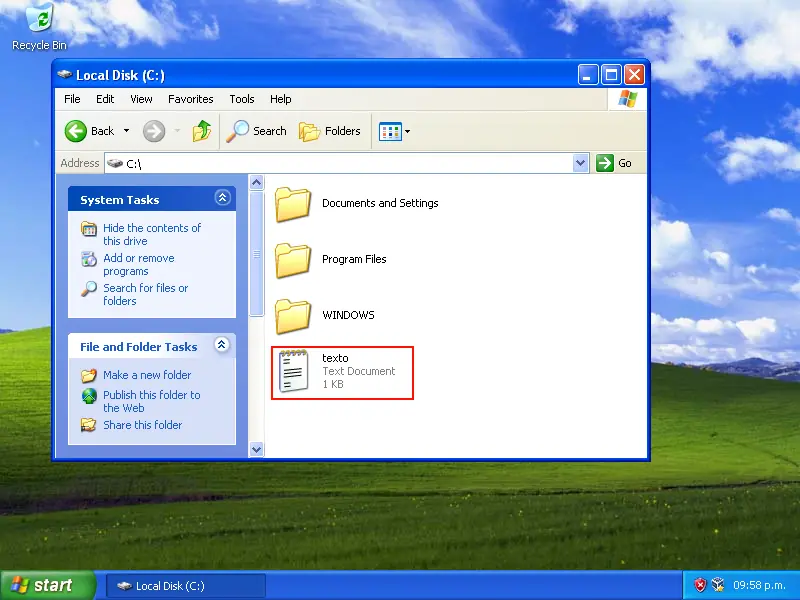This screenshot has width=800, height=600.
Task: Click the Share this folder icon
Action: pos(88,424)
